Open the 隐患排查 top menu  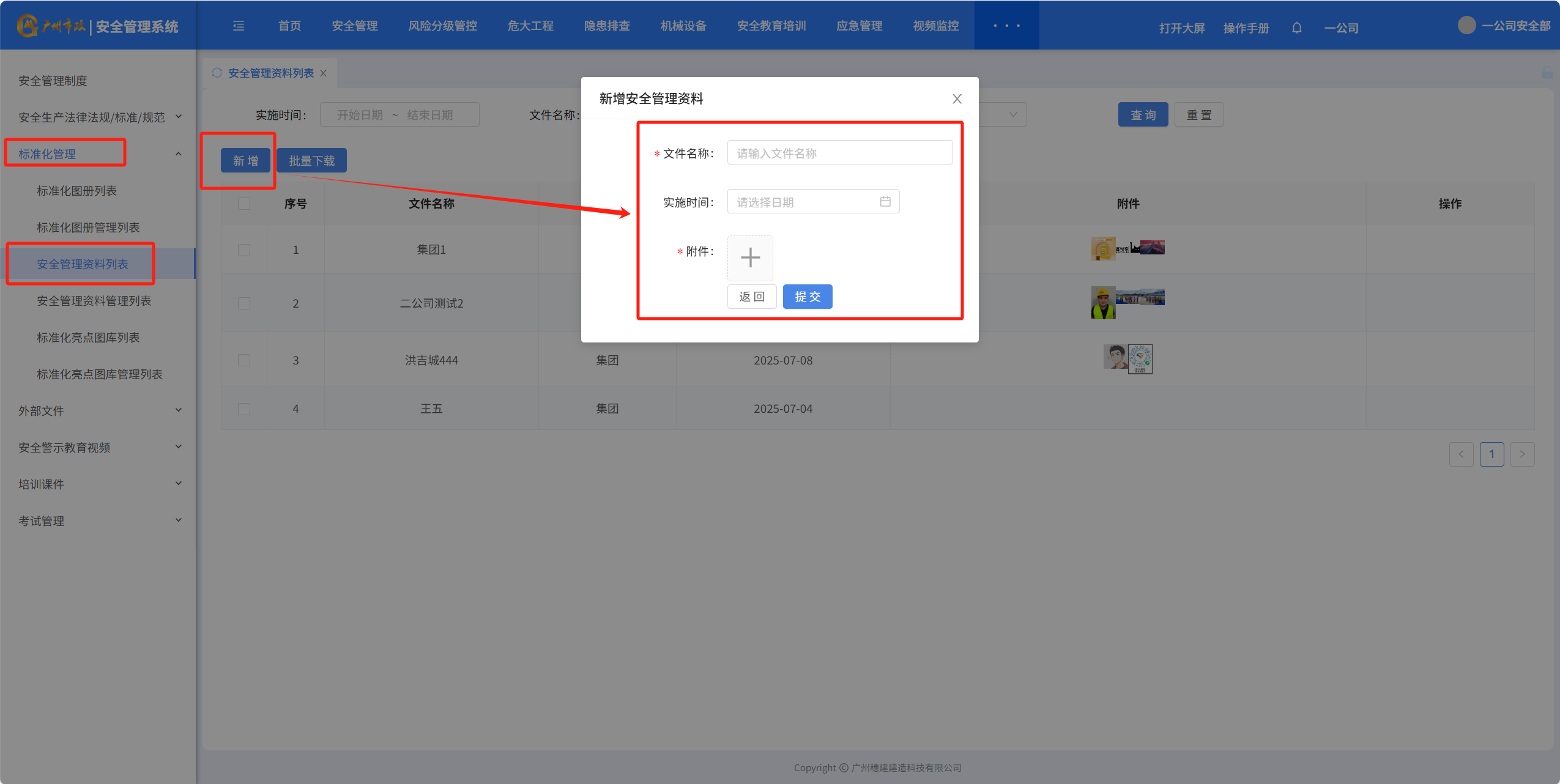tap(606, 26)
